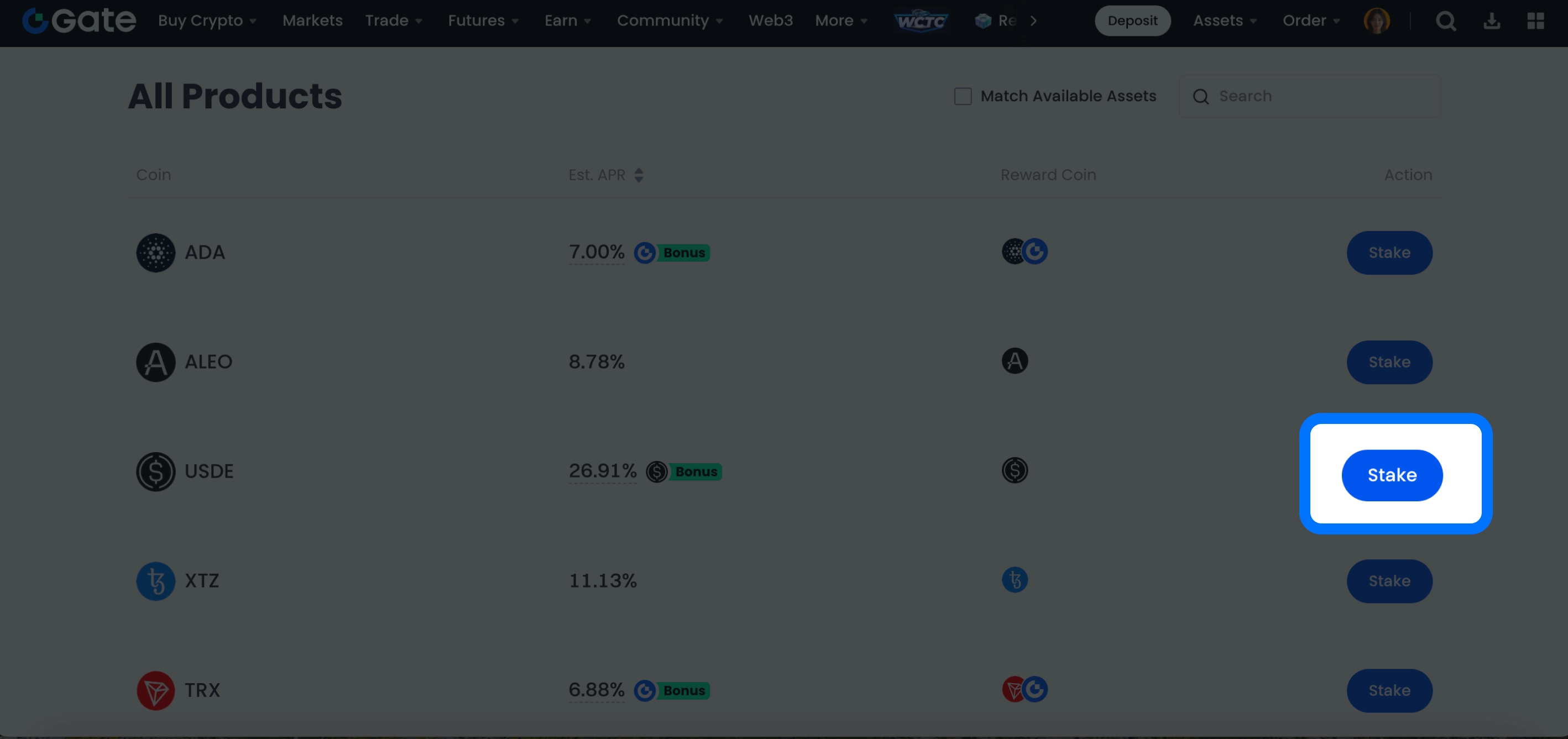This screenshot has width=1568, height=739.
Task: Click the TRX coin icon
Action: point(155,690)
